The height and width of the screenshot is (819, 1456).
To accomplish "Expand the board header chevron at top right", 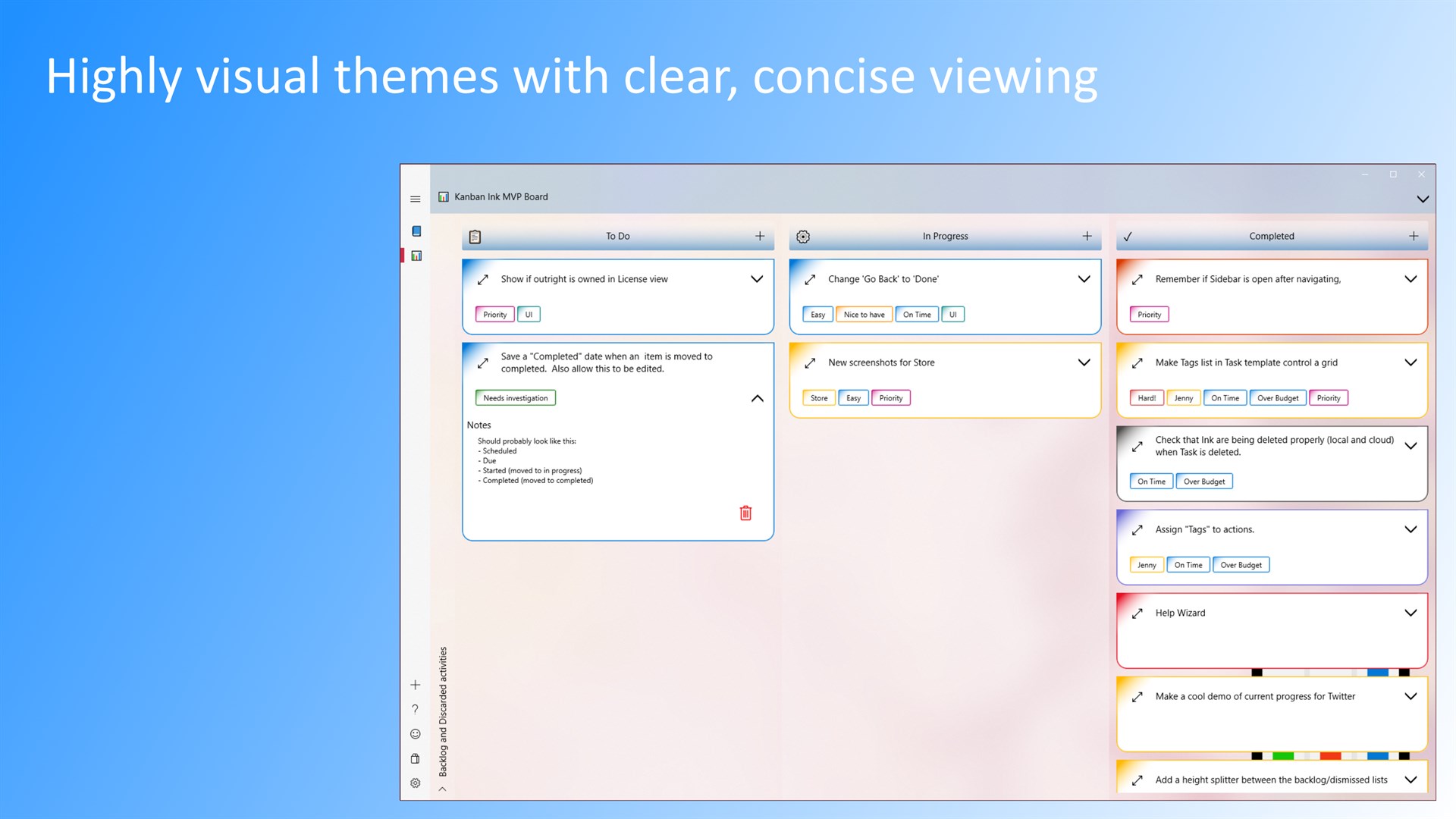I will [x=1423, y=199].
